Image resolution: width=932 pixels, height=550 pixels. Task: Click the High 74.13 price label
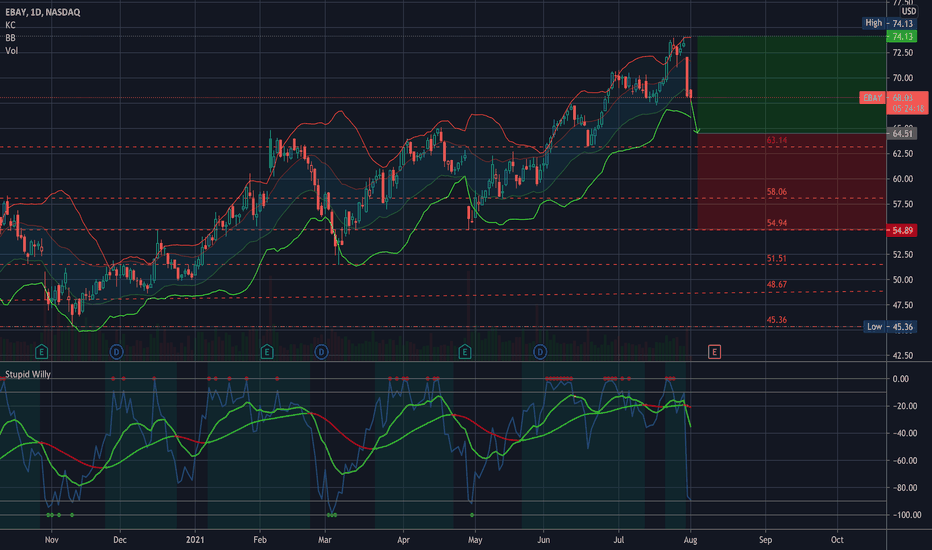[x=889, y=23]
